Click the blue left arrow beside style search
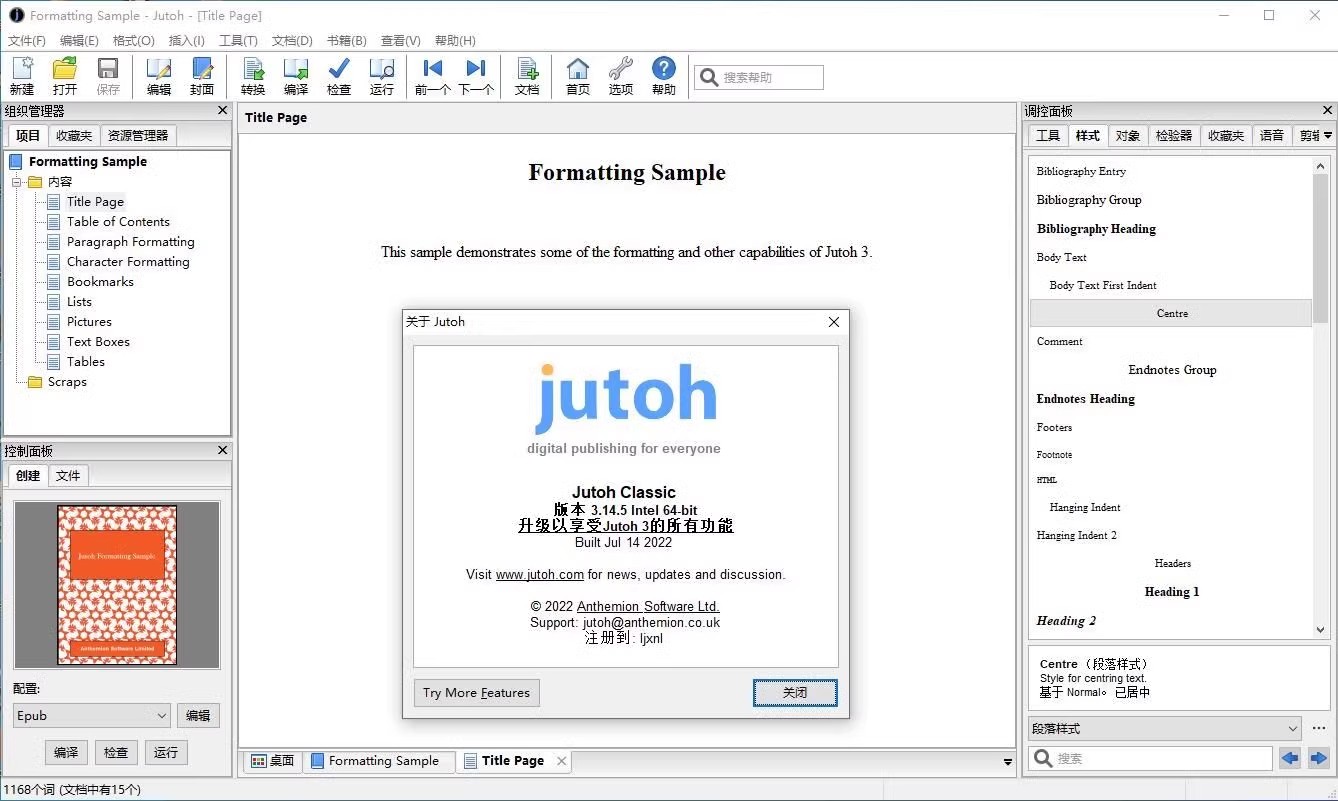Image resolution: width=1338 pixels, height=801 pixels. click(x=1290, y=759)
